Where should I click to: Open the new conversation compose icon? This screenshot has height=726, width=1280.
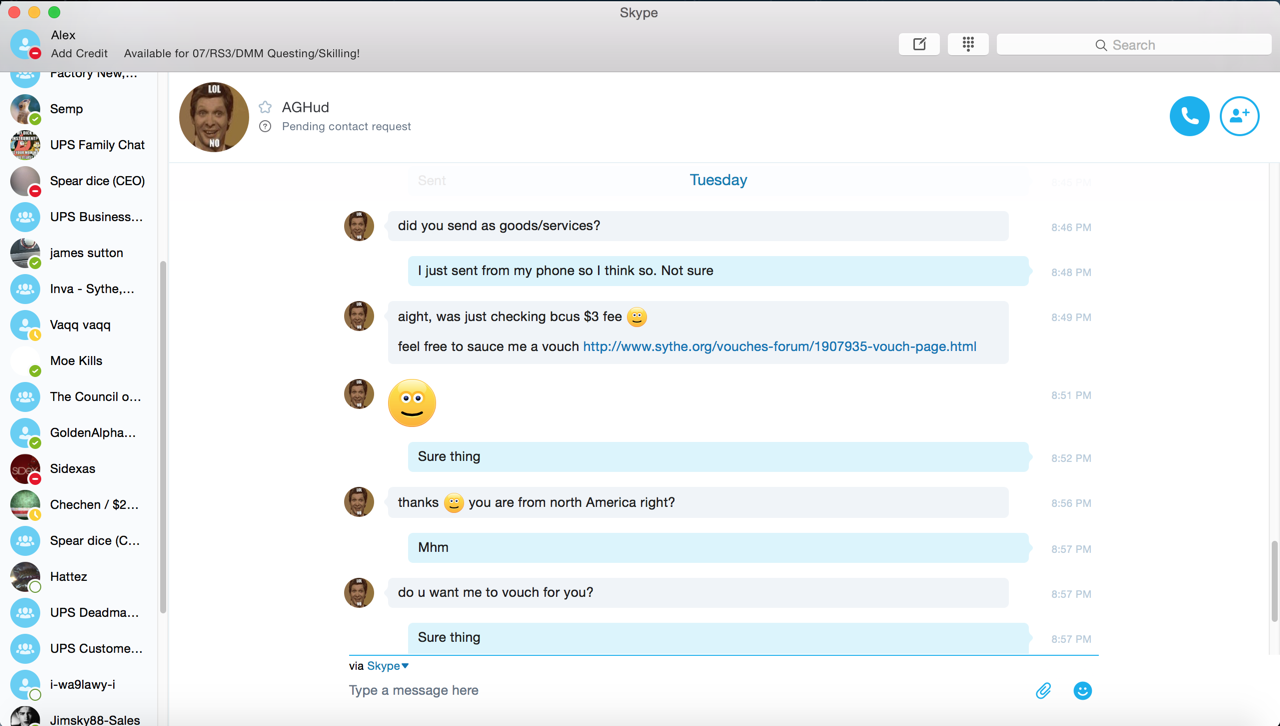(919, 44)
